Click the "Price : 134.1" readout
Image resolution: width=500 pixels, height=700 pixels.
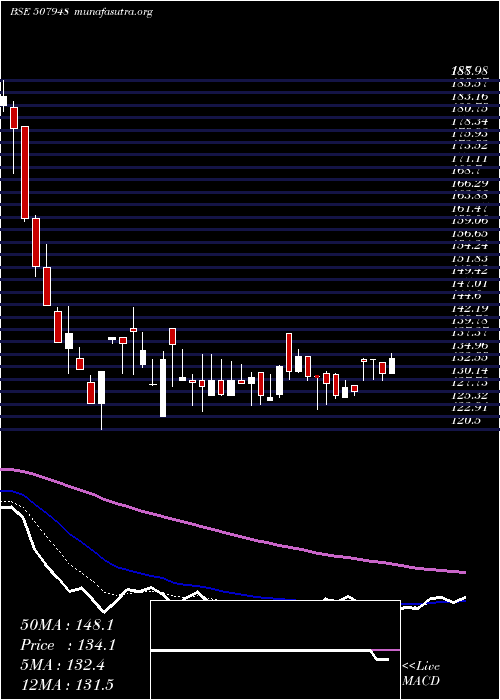(x=68, y=645)
